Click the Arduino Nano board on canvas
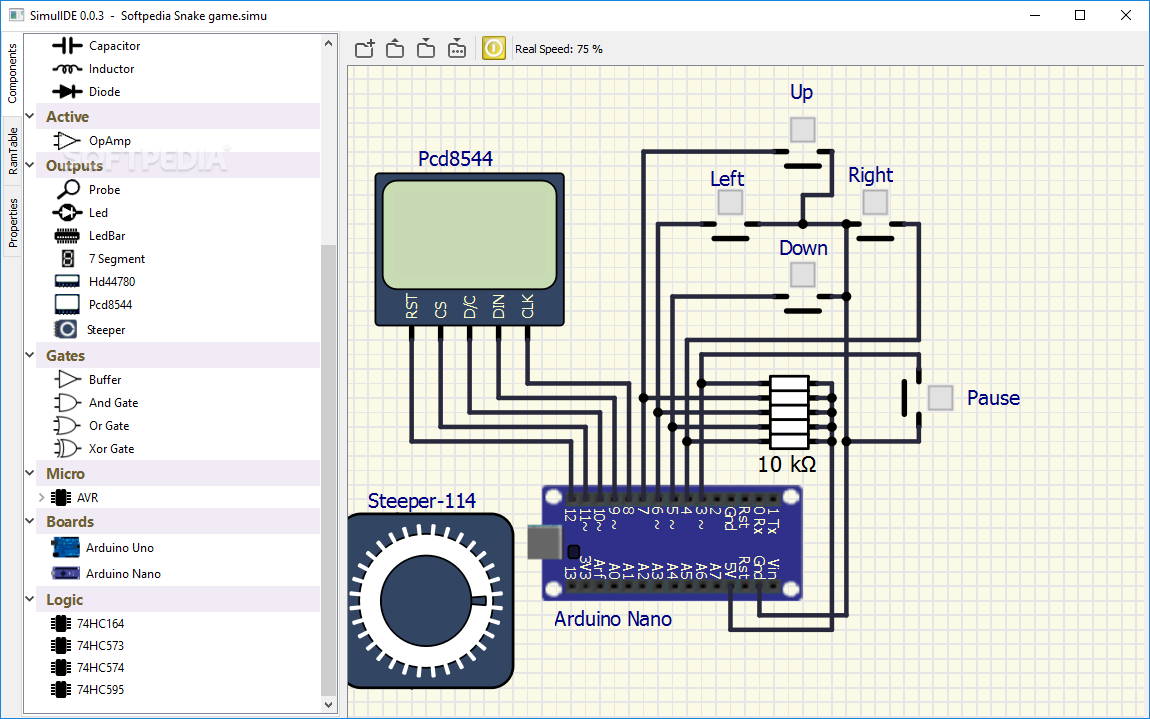This screenshot has height=719, width=1150. [x=672, y=543]
